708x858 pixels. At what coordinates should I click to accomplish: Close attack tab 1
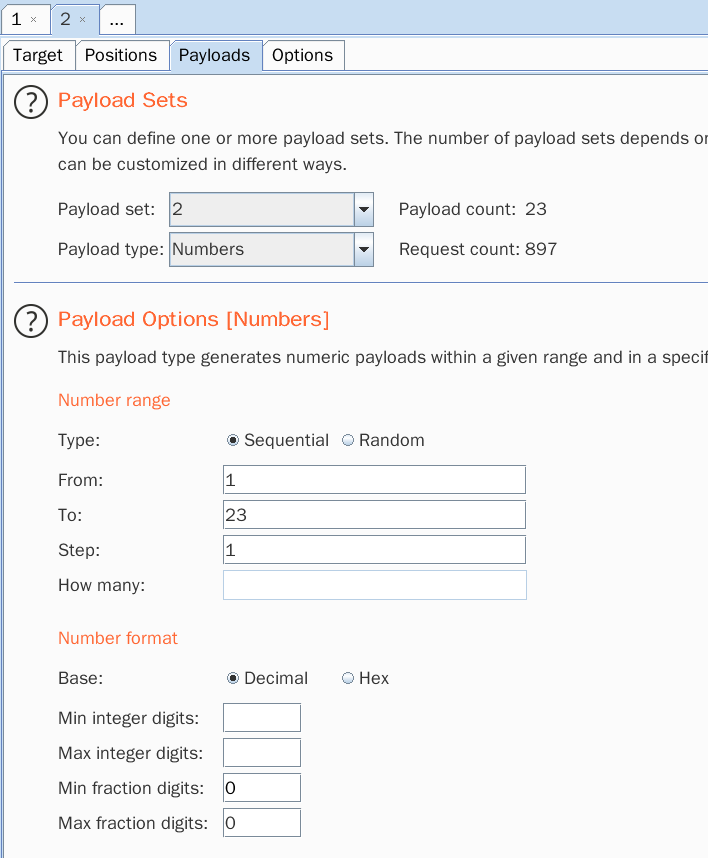click(x=33, y=20)
